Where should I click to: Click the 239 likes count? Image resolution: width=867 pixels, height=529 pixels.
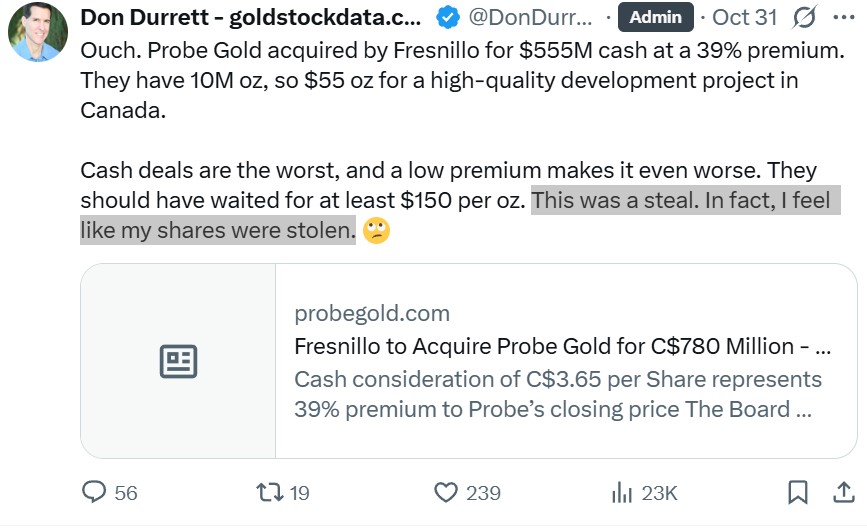click(x=483, y=492)
